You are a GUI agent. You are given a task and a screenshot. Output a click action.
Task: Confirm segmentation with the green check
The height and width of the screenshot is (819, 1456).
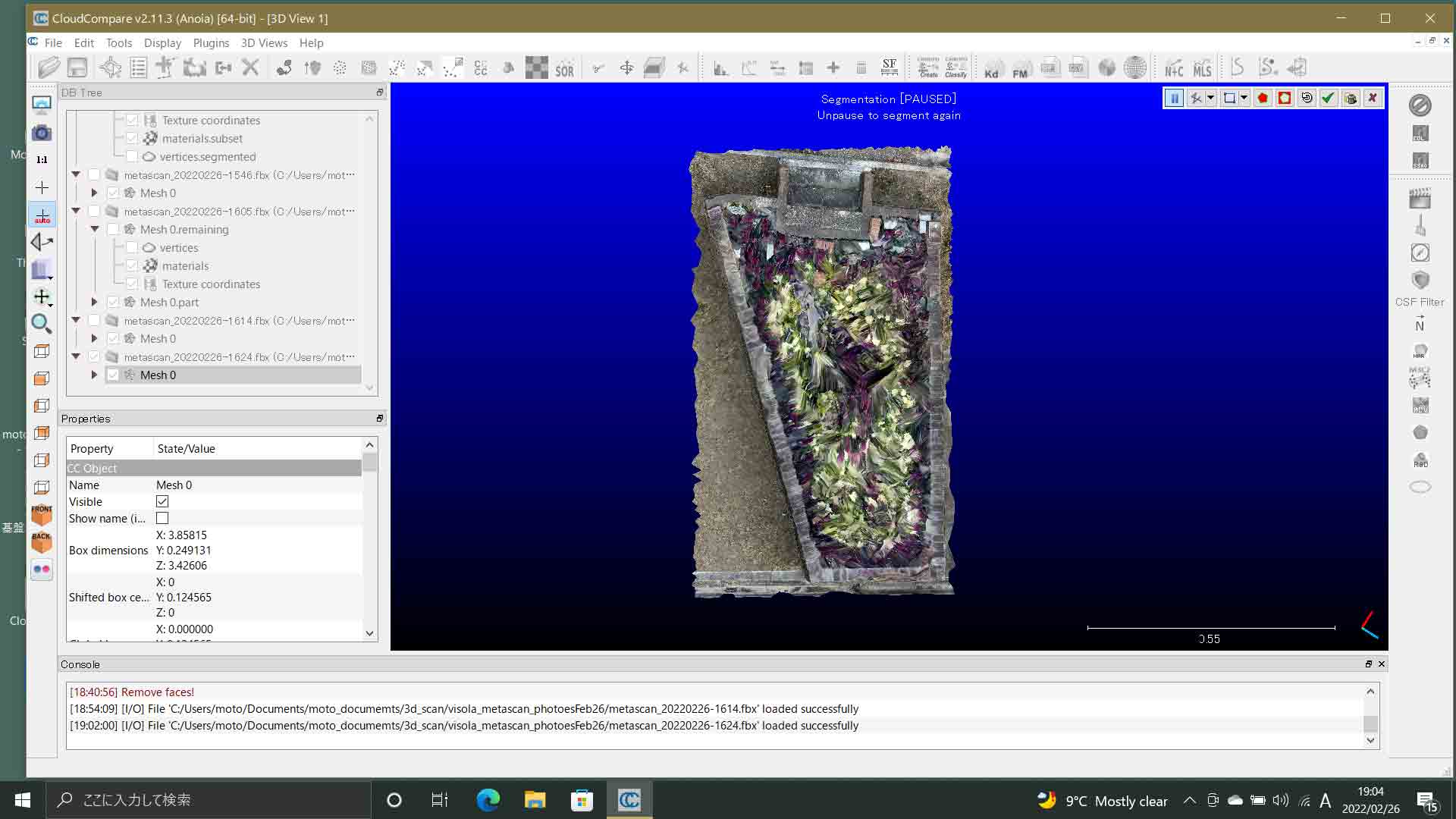tap(1328, 98)
